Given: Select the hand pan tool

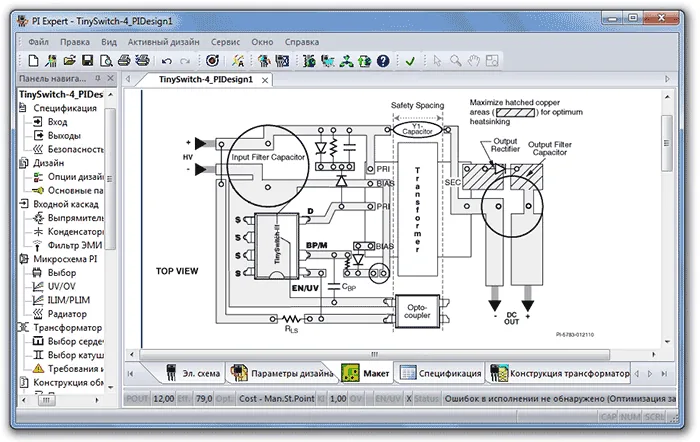Looking at the screenshot, I should [474, 61].
